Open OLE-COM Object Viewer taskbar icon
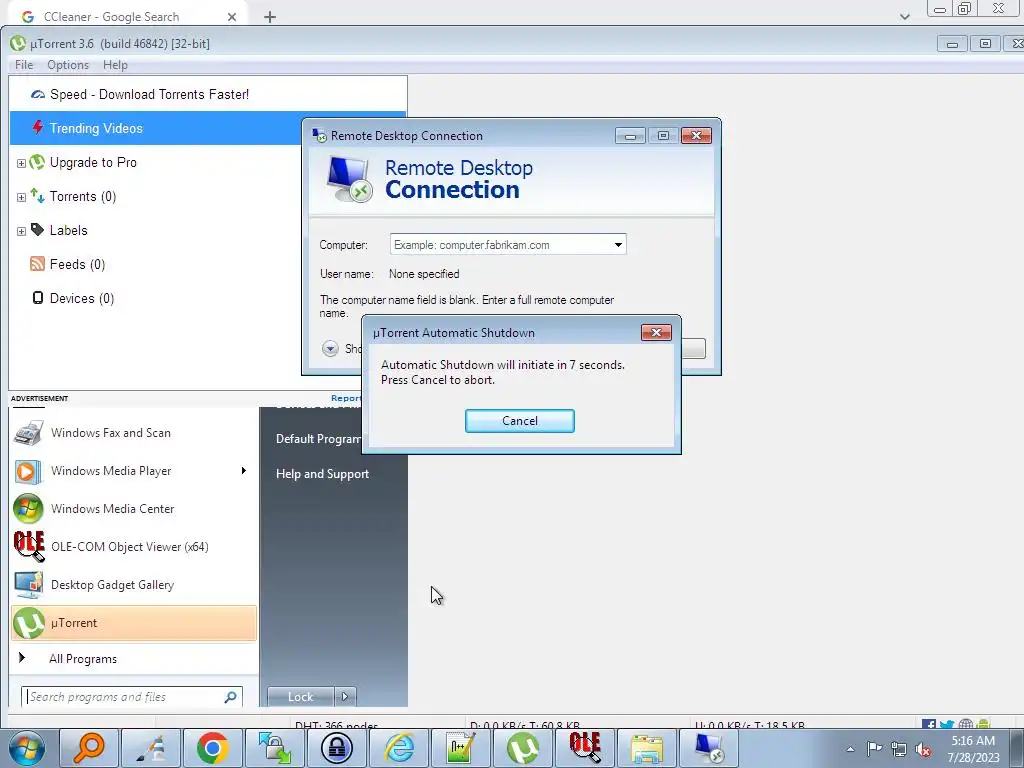This screenshot has height=768, width=1024. 584,748
